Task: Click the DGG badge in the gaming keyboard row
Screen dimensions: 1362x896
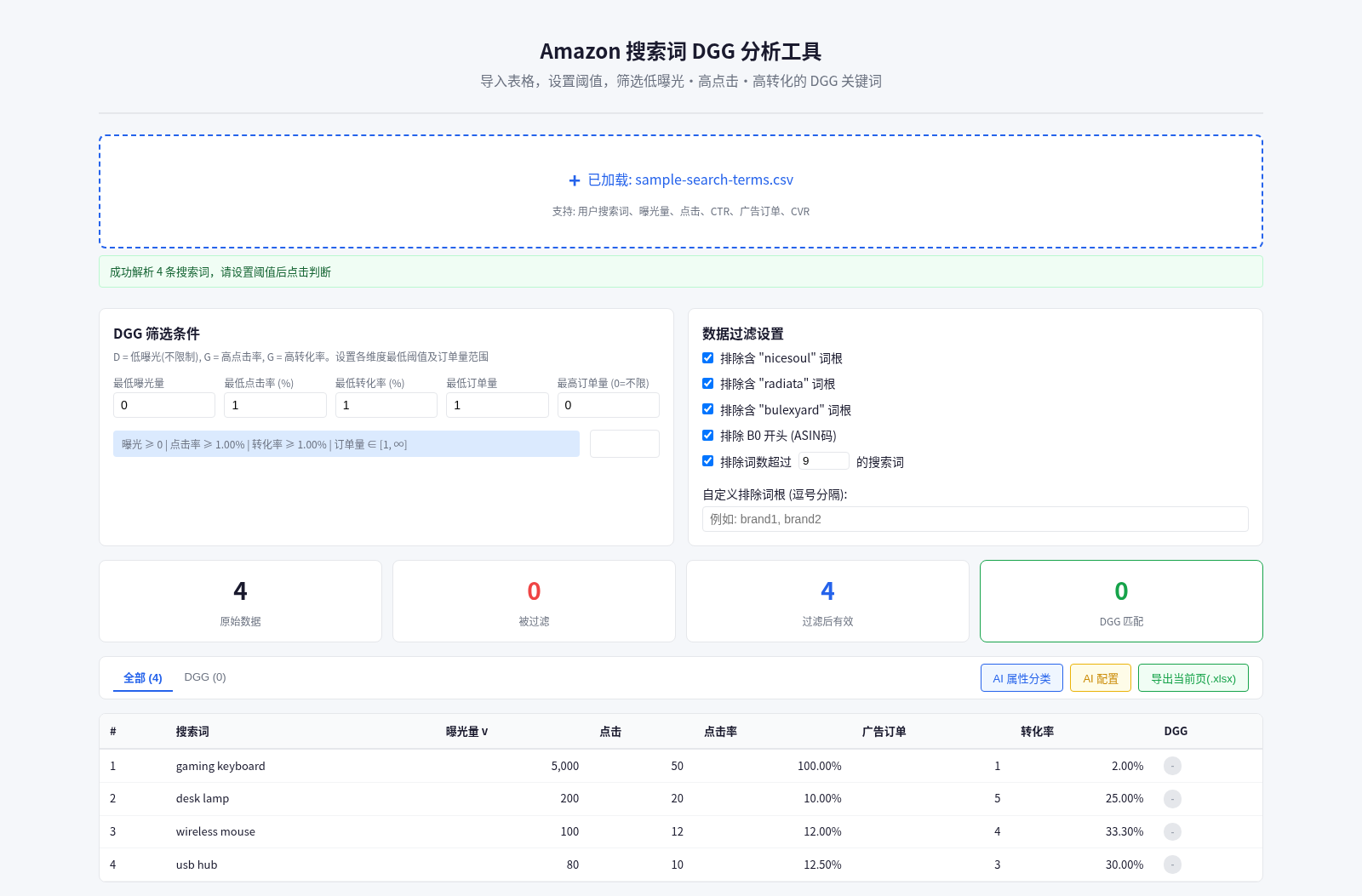Action: (1172, 766)
